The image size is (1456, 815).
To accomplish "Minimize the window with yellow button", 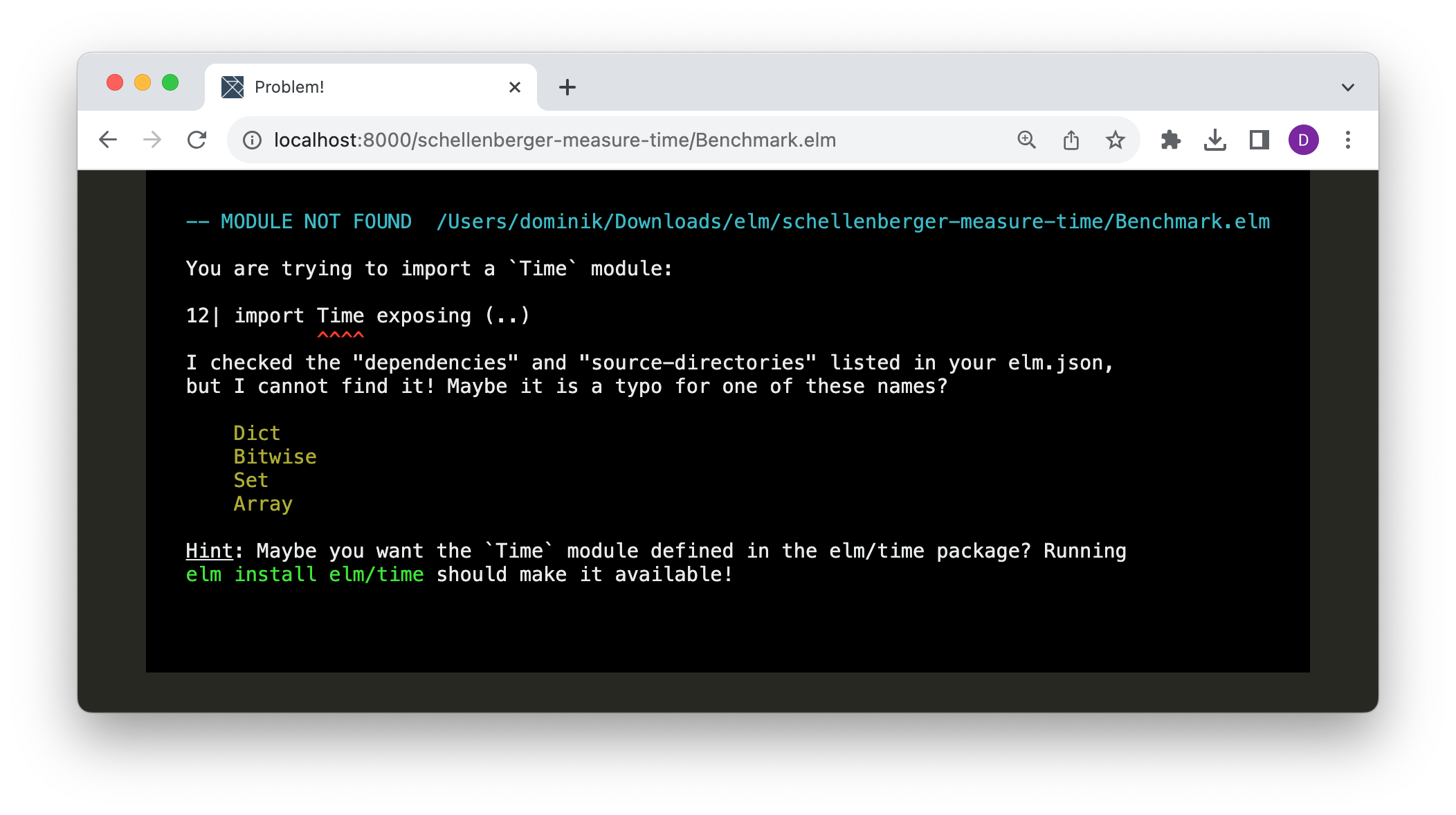I will click(x=143, y=83).
